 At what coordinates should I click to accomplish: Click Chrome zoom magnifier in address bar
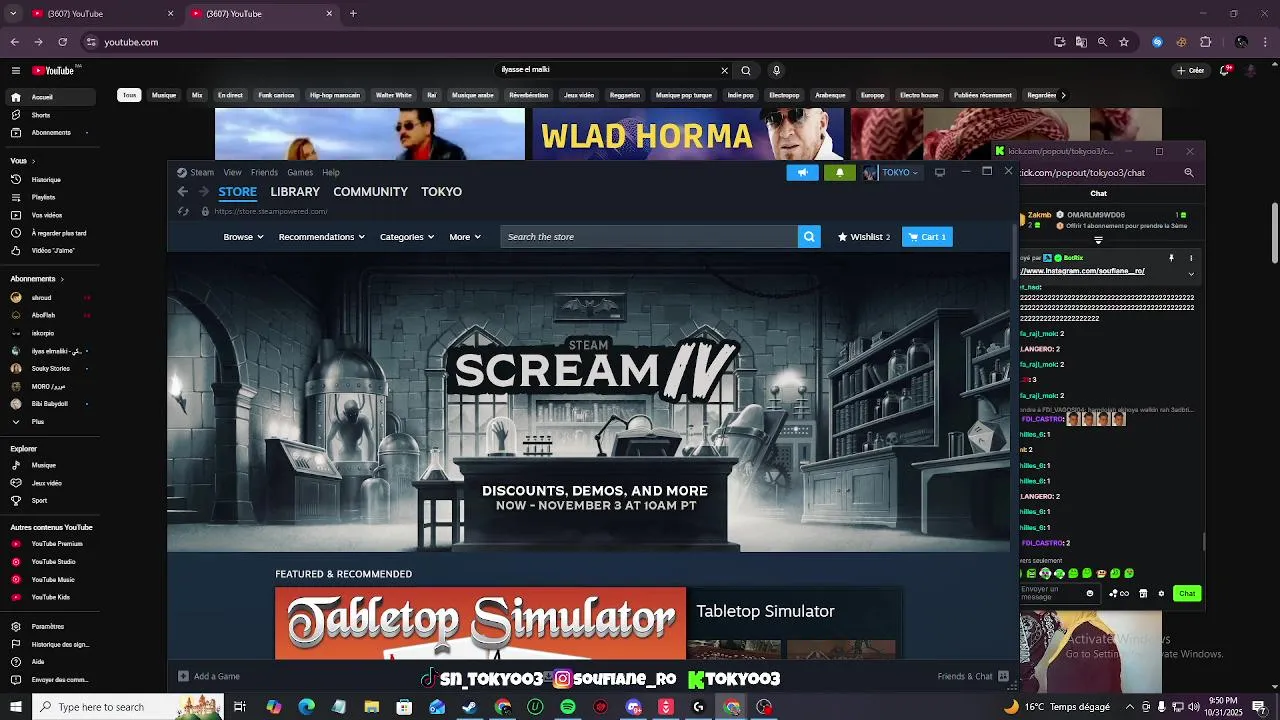(1102, 42)
